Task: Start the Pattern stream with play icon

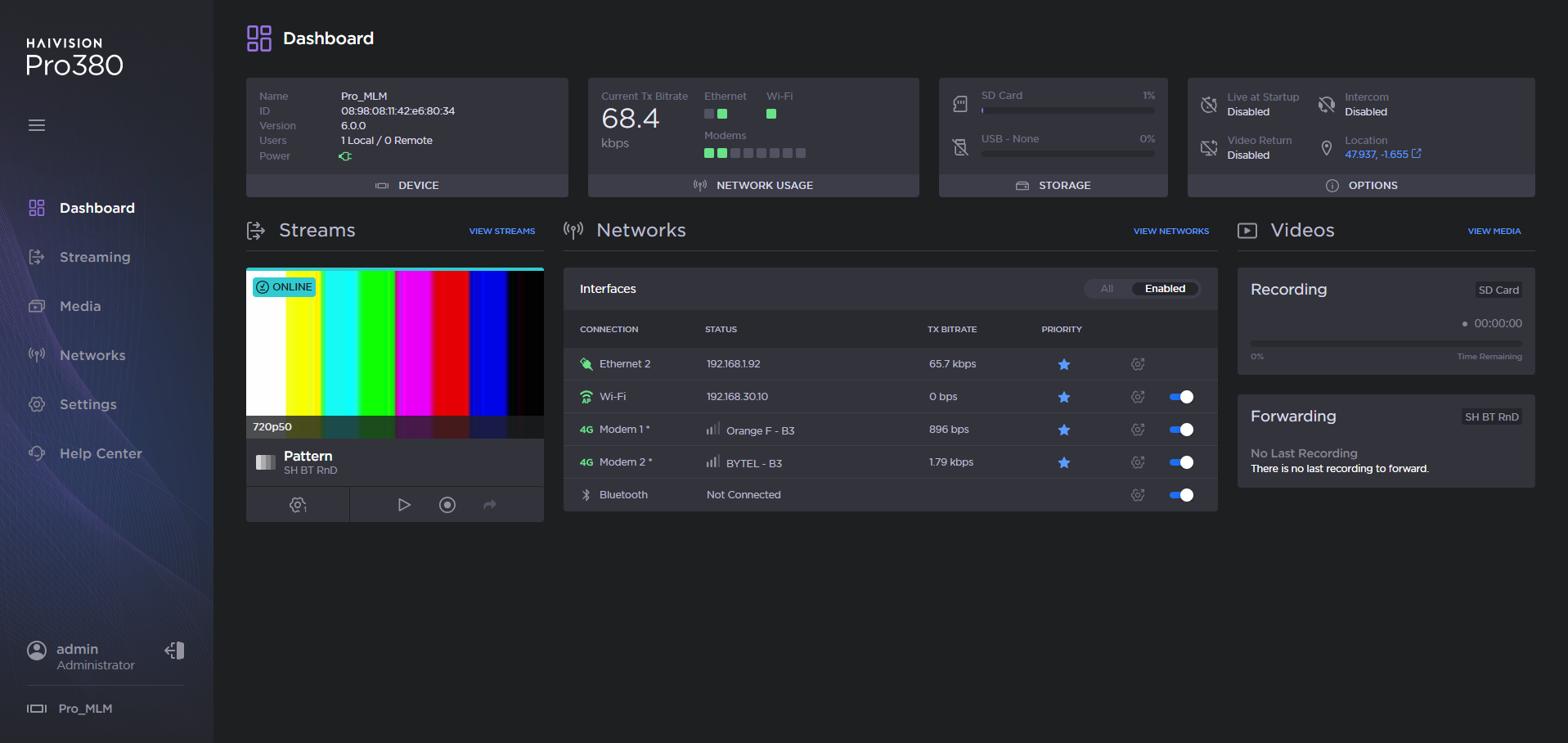Action: coord(404,505)
